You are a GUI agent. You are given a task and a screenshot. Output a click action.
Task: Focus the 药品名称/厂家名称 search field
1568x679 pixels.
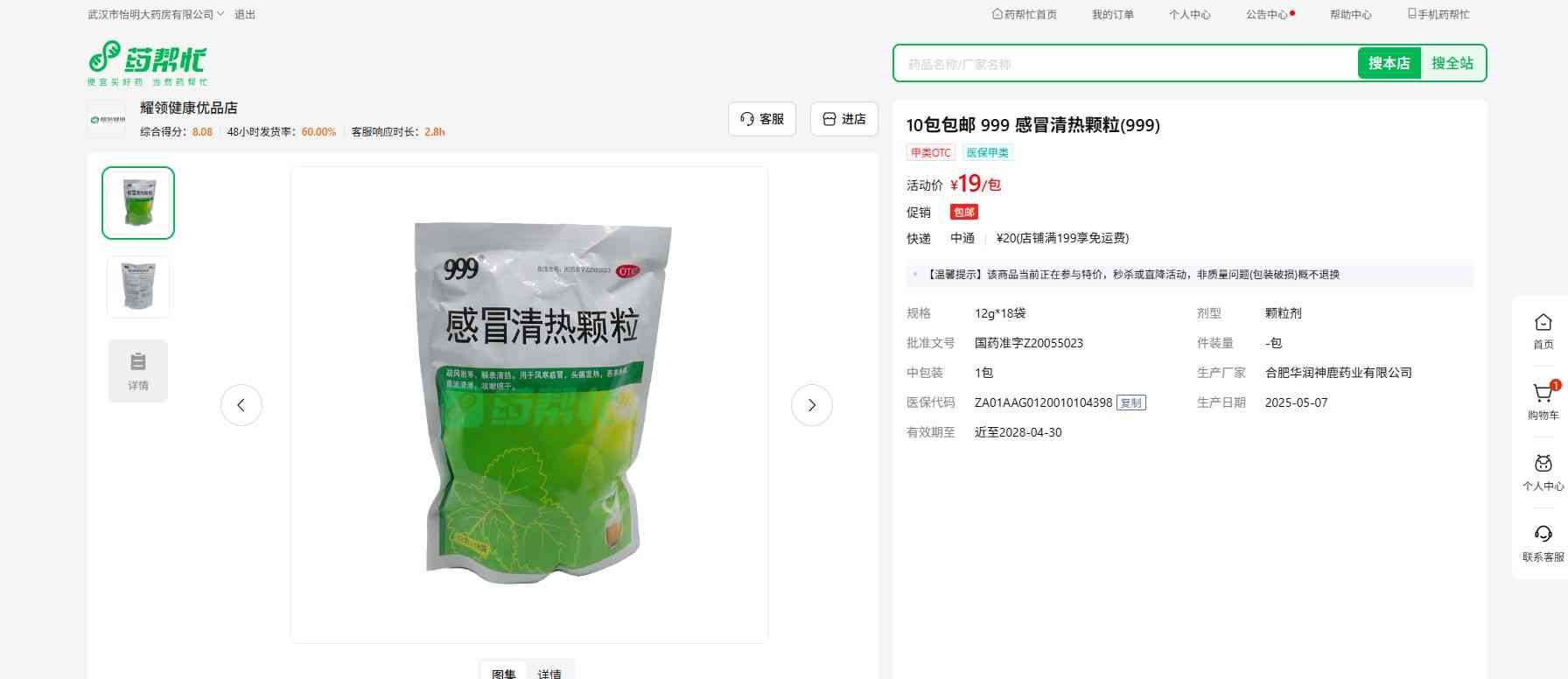click(x=1126, y=64)
